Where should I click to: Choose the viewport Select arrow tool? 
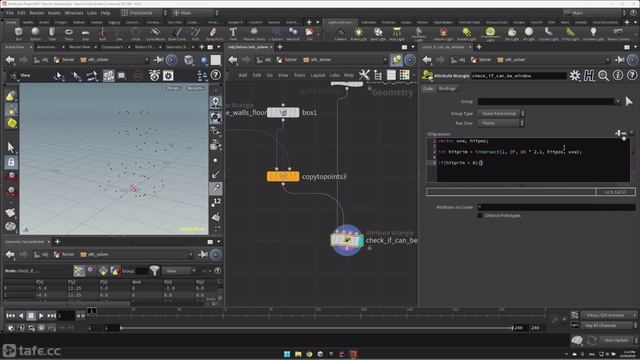click(11, 147)
